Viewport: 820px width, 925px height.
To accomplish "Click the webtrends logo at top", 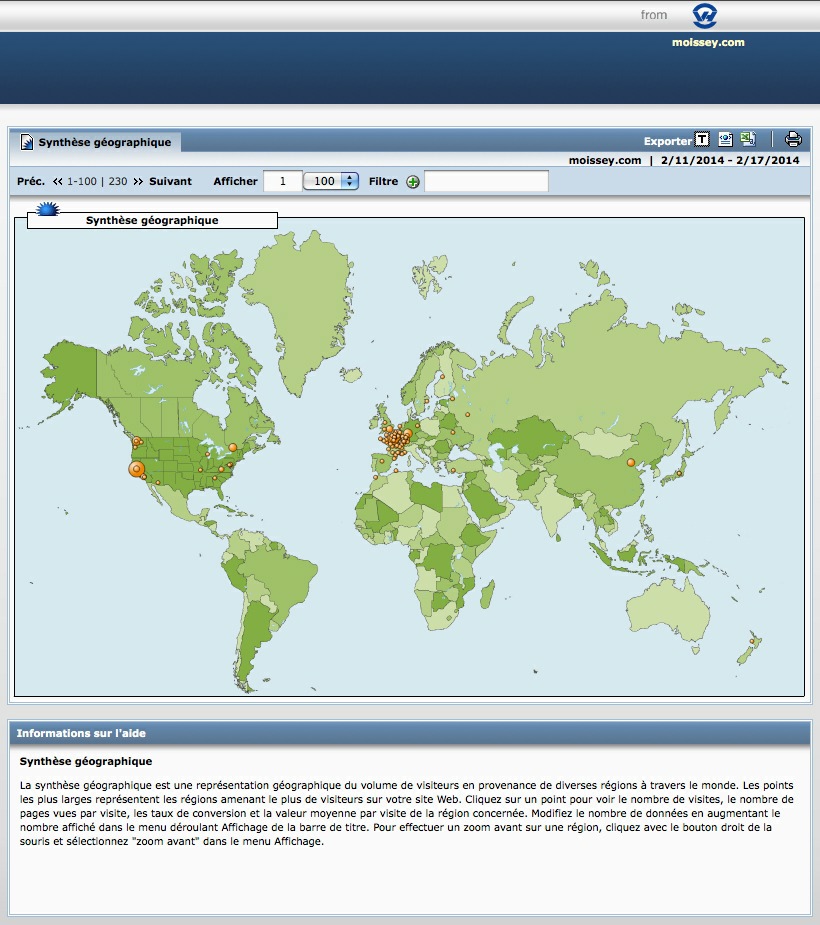I will click(x=704, y=16).
